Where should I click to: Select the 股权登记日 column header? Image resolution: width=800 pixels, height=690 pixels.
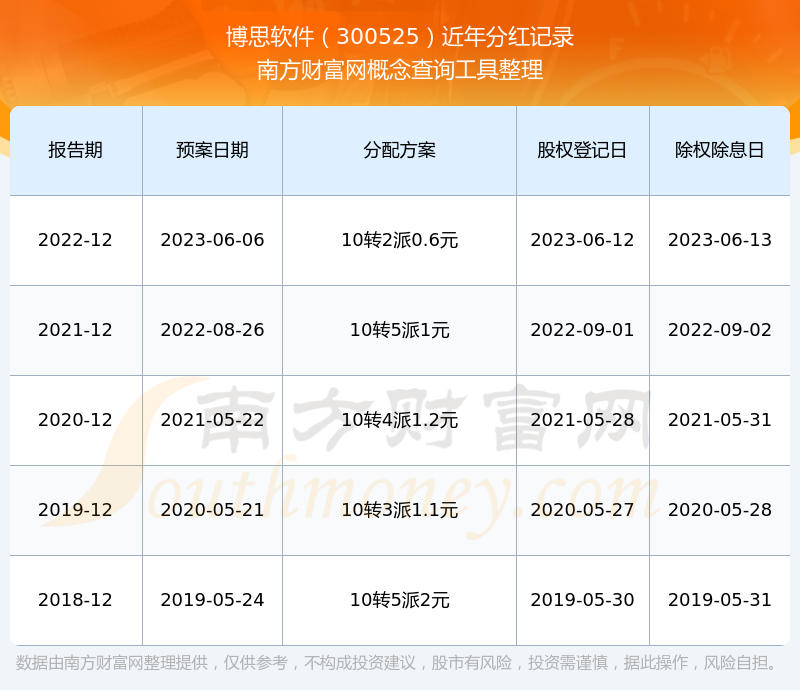click(582, 150)
